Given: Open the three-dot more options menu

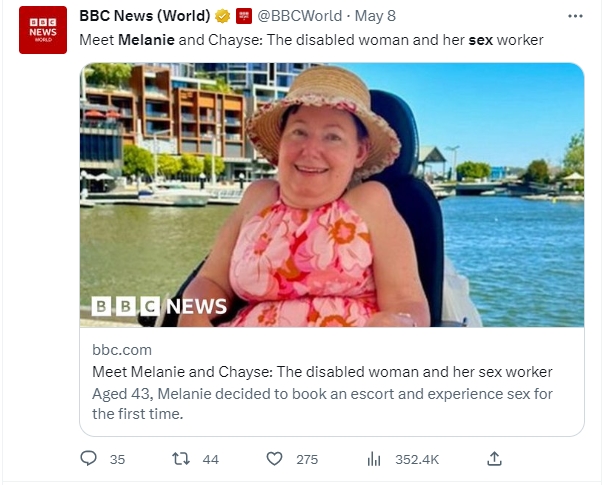Looking at the screenshot, I should (574, 17).
